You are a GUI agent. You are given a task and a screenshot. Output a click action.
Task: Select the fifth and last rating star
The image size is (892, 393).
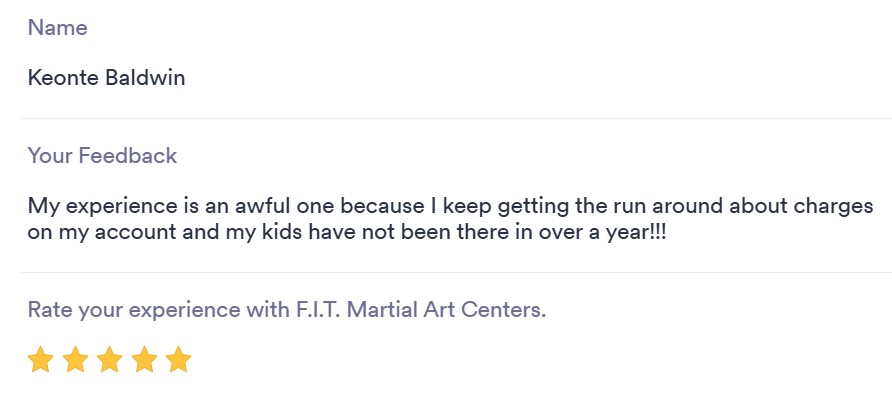[179, 359]
